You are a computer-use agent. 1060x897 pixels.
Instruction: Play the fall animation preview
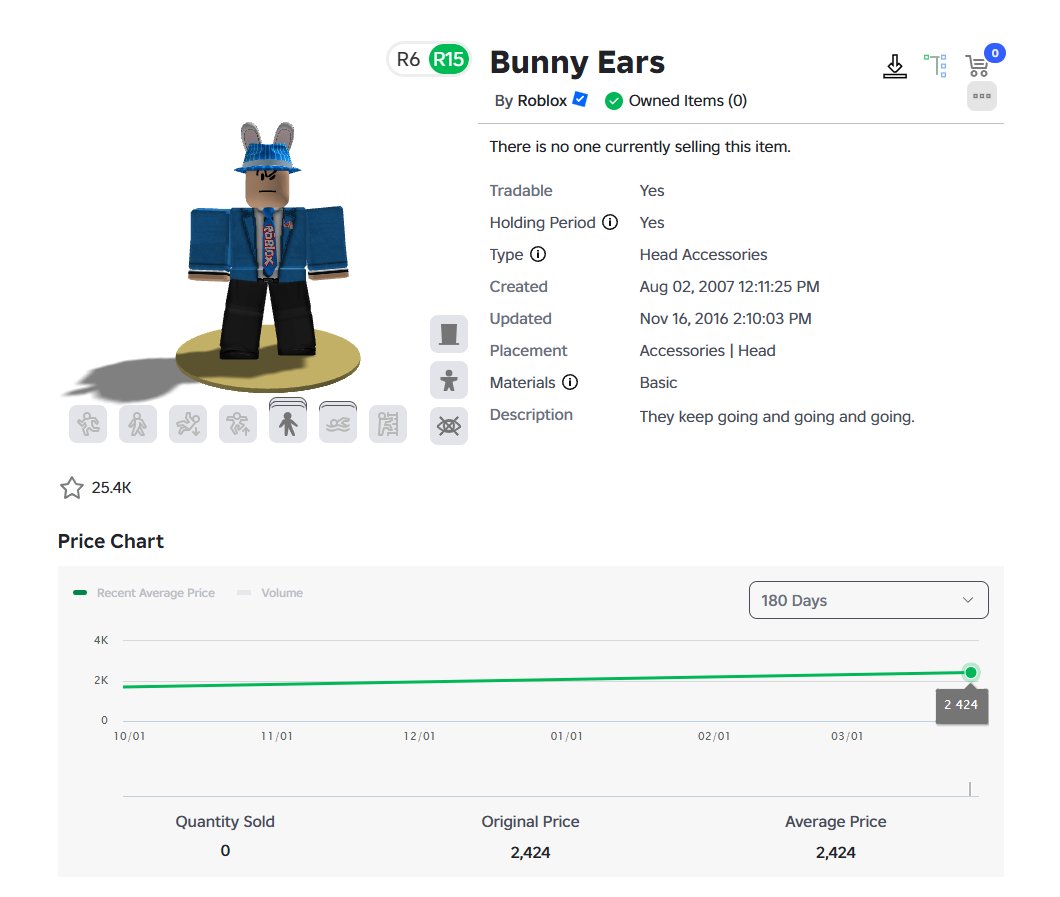tap(188, 424)
